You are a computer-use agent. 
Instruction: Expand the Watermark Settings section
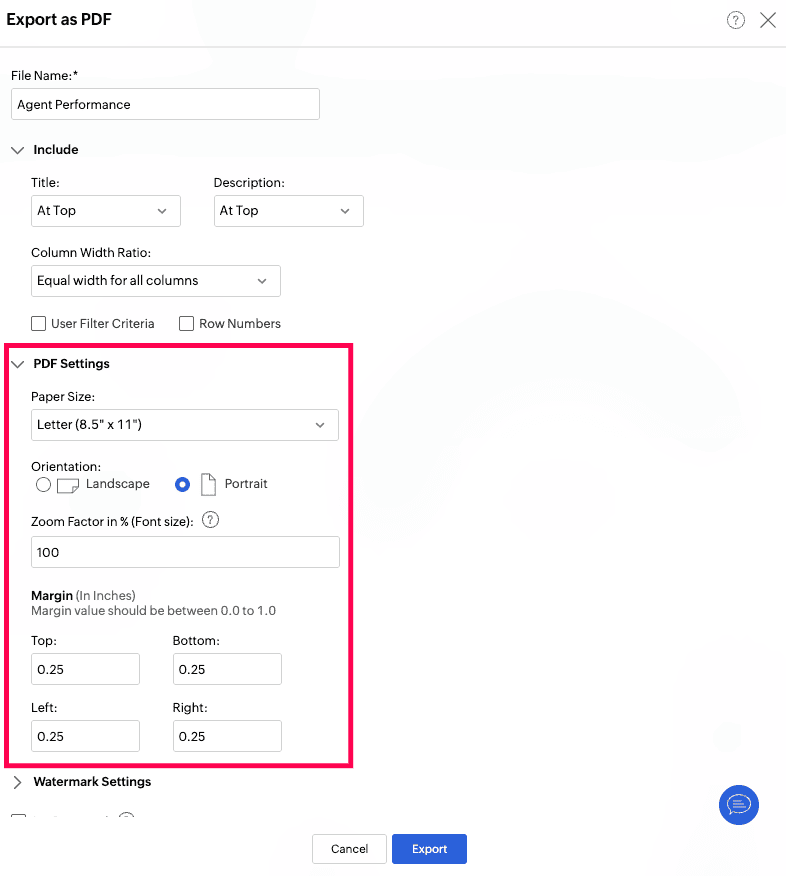pyautogui.click(x=18, y=782)
